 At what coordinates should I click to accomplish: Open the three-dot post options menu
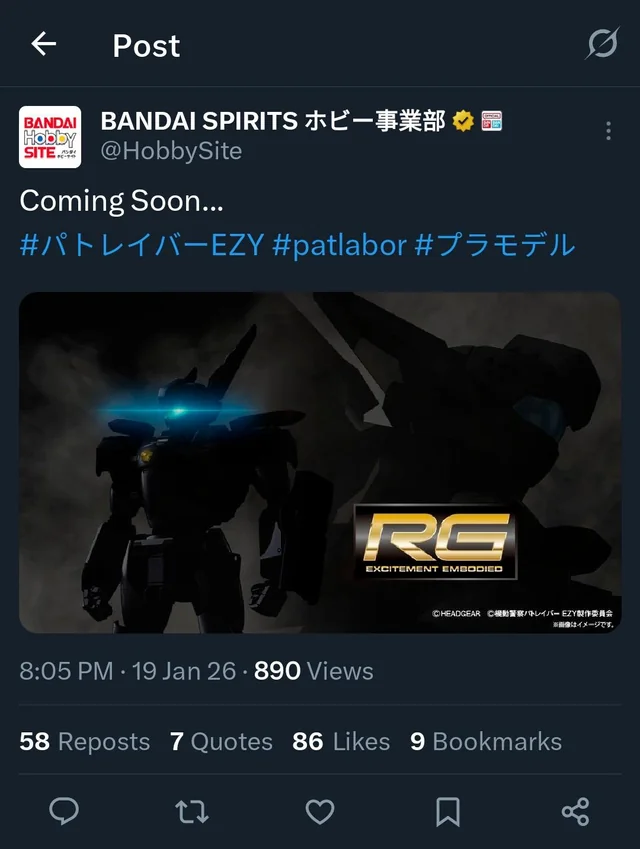tap(609, 131)
